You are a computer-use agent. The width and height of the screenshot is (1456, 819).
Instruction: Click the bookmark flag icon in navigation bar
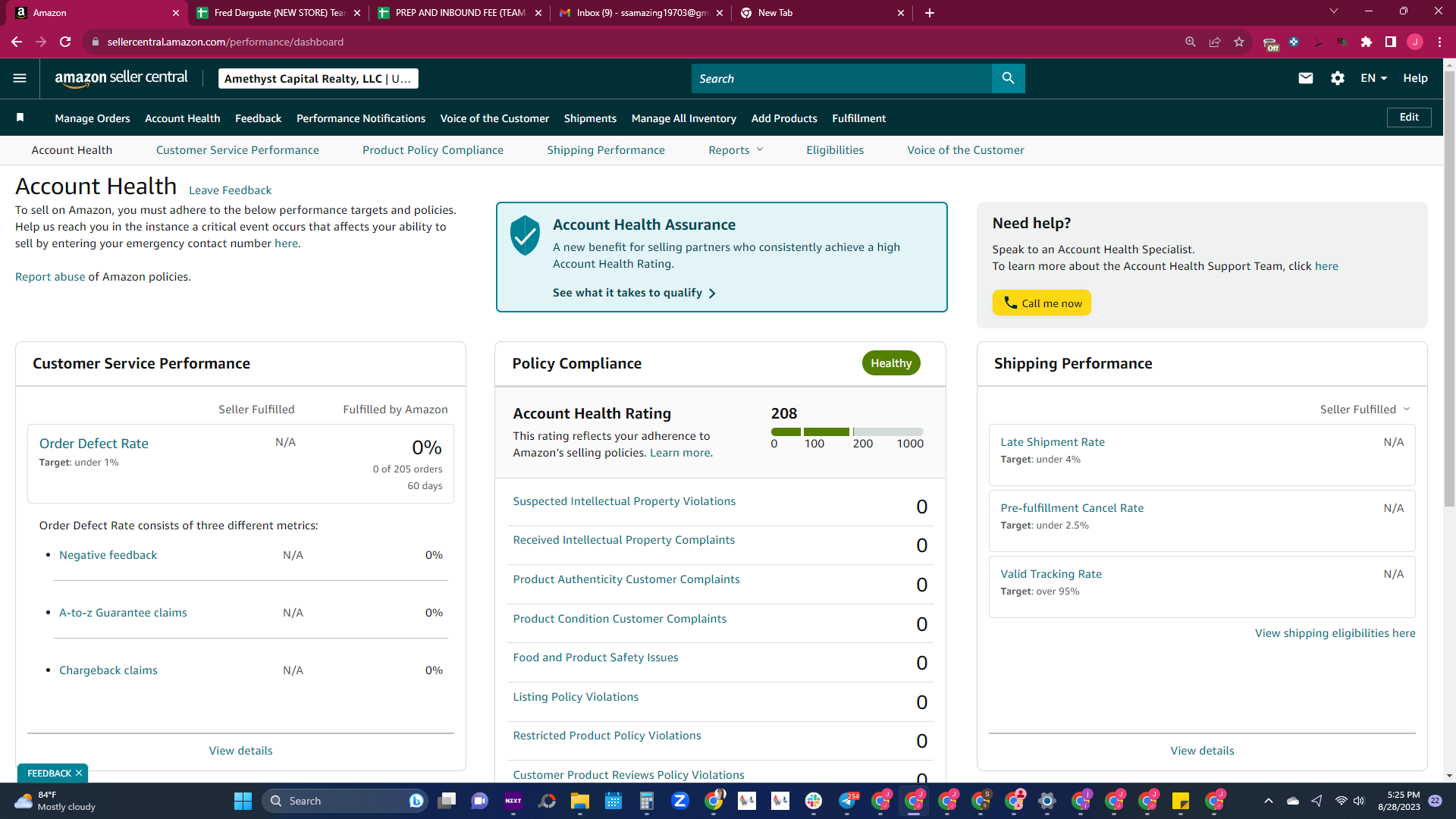pos(20,118)
